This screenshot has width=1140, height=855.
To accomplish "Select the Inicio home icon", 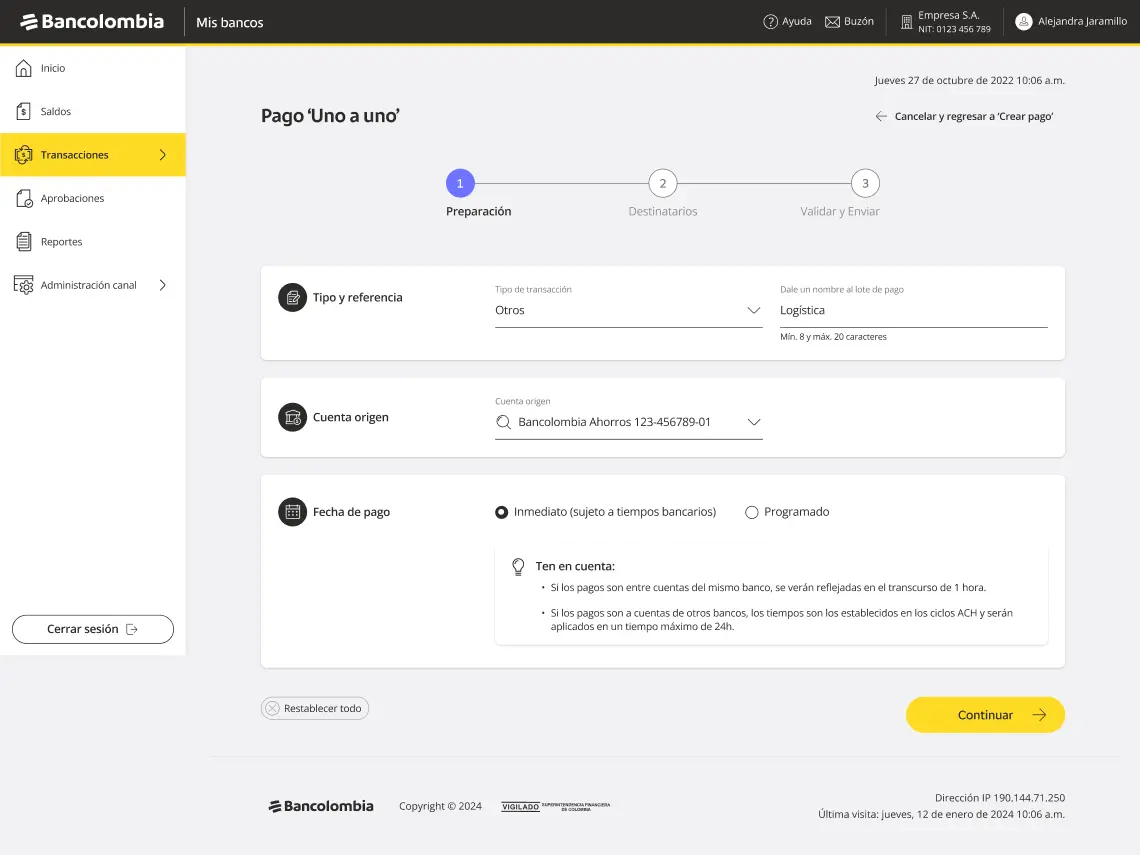I will click(22, 68).
